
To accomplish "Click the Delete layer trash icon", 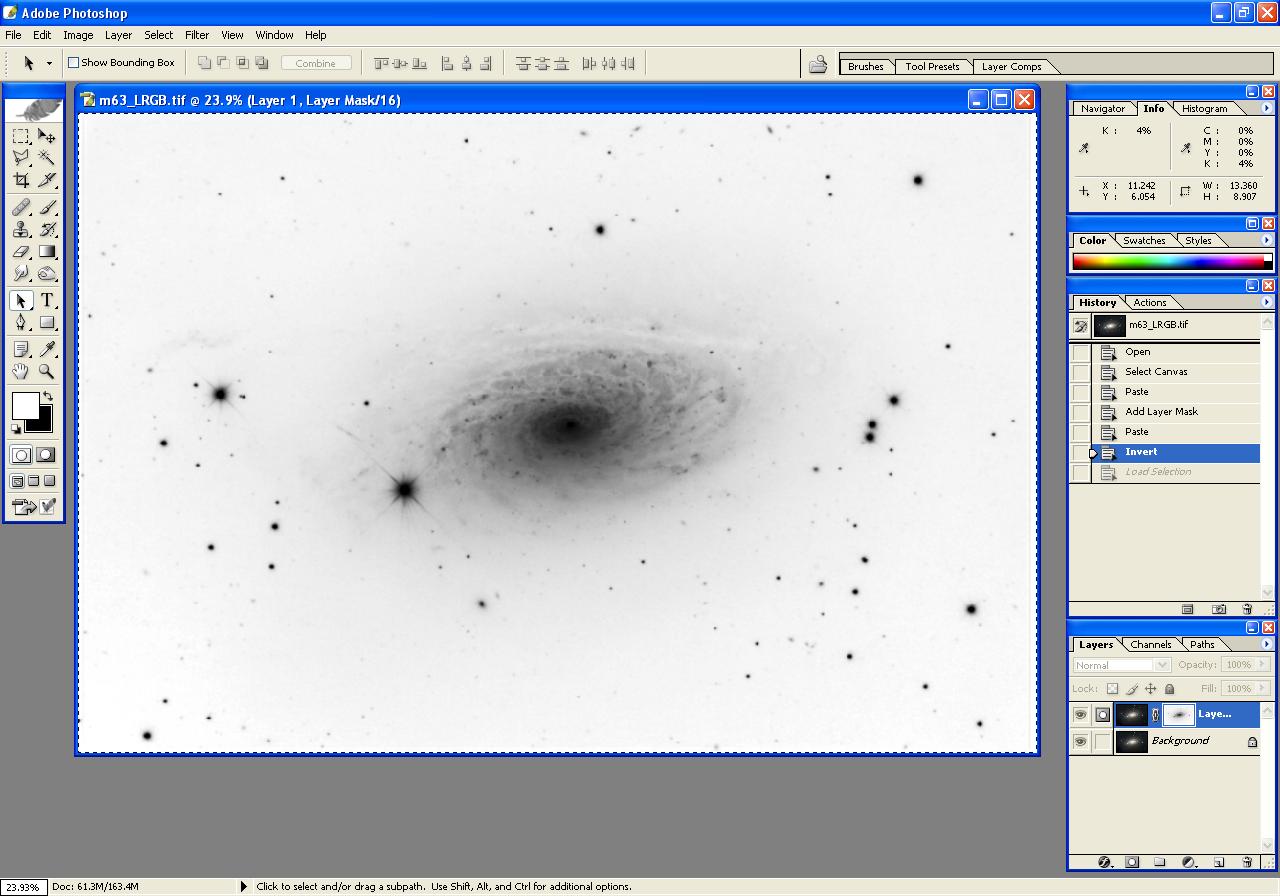I will click(x=1247, y=862).
